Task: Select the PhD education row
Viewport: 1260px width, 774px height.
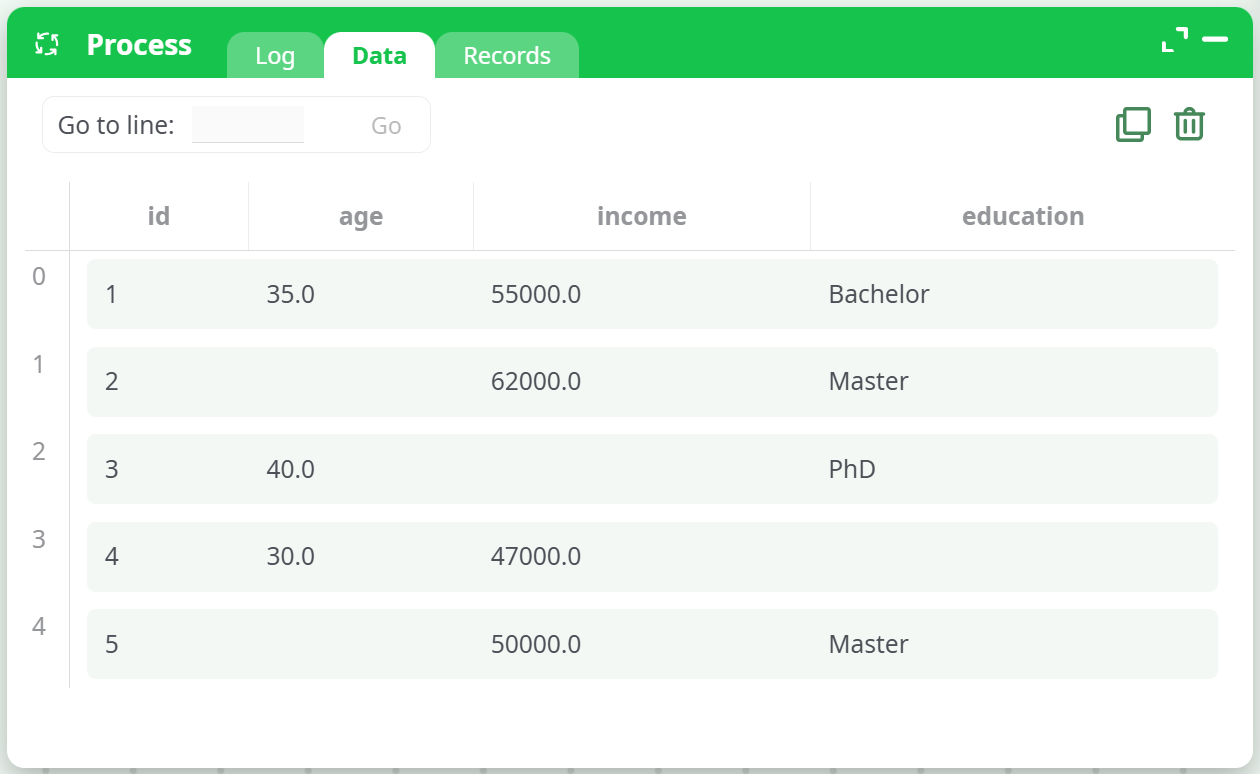Action: tap(652, 469)
